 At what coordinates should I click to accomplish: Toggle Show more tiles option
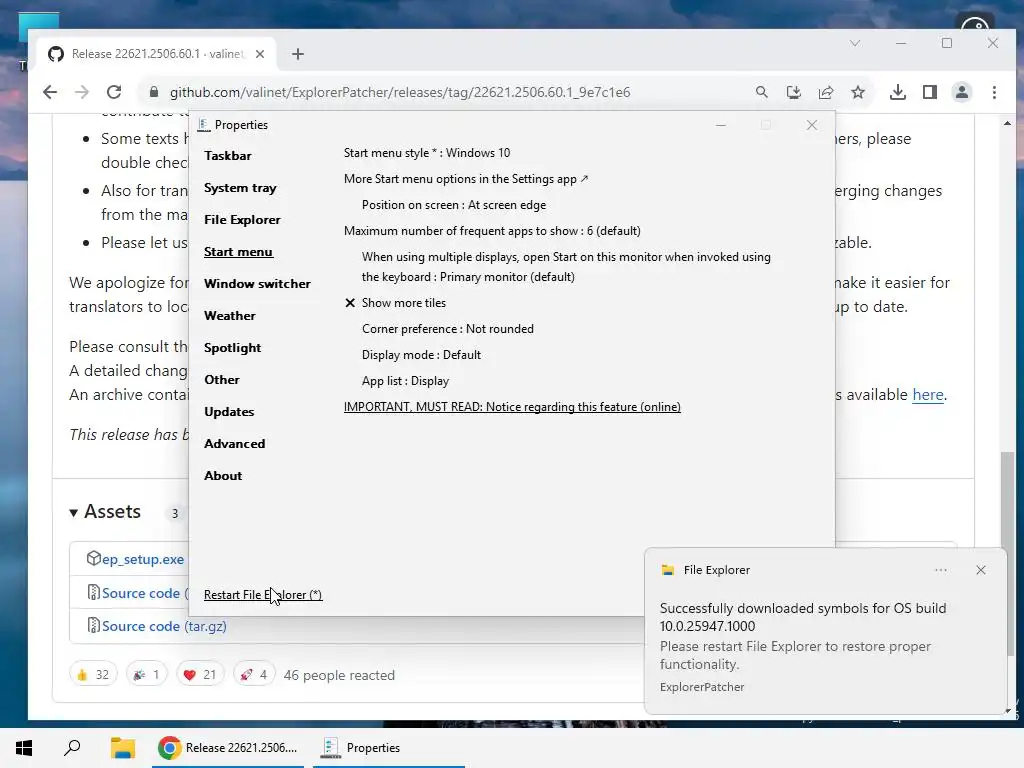(x=395, y=303)
